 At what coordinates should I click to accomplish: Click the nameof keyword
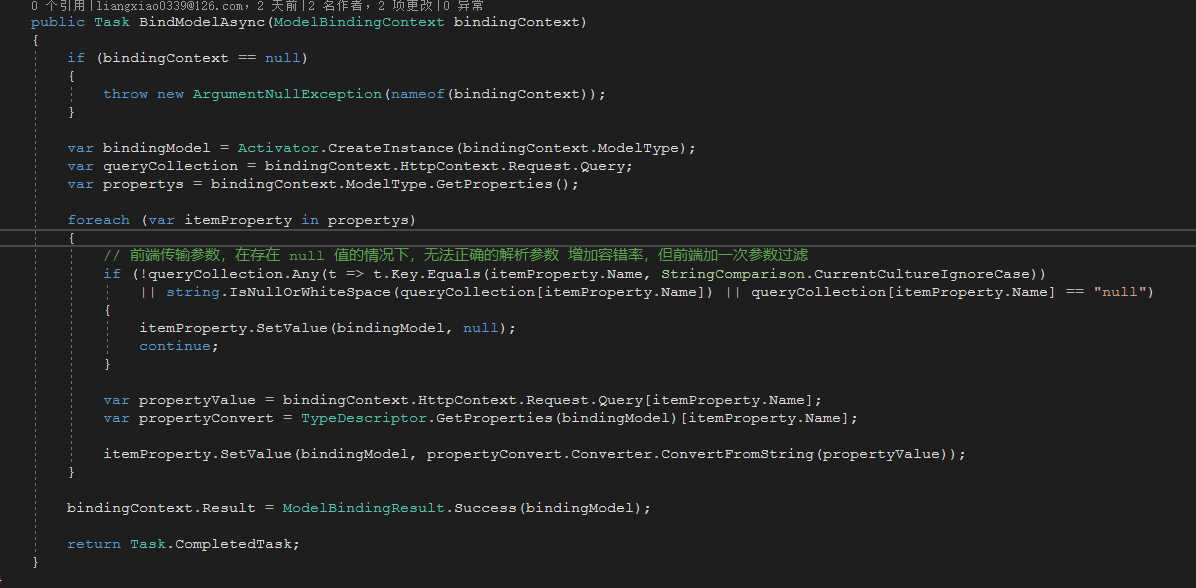coord(418,94)
